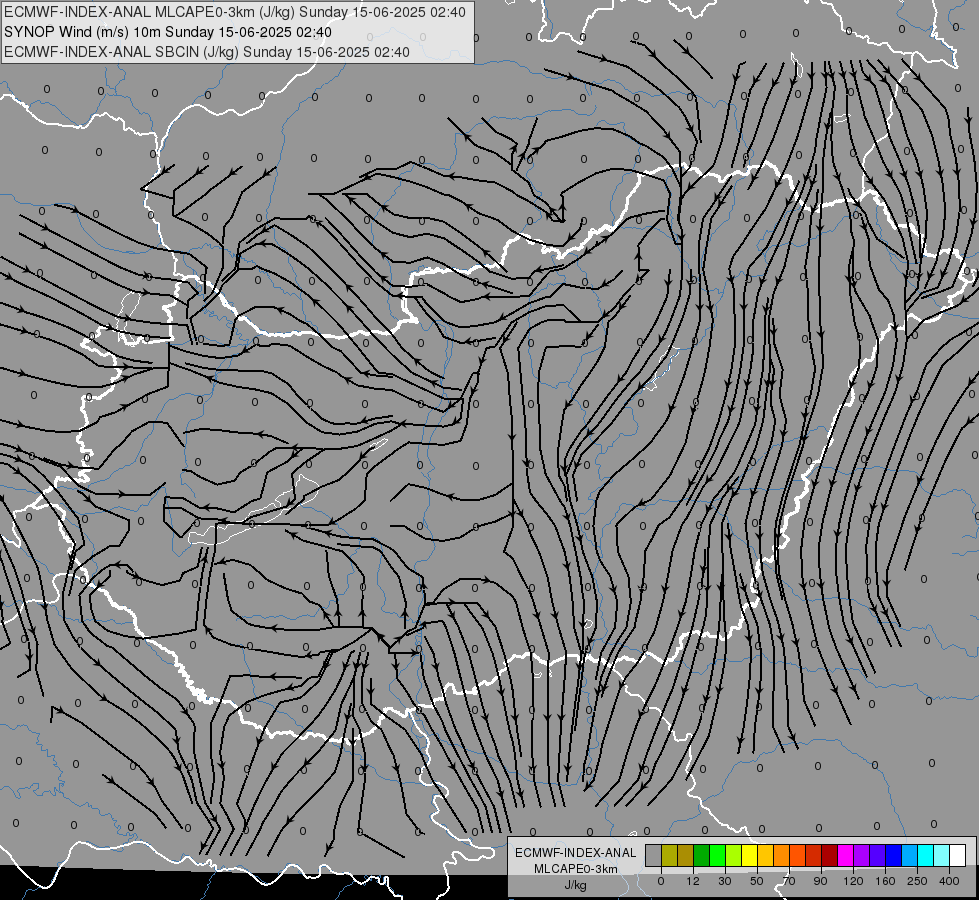The height and width of the screenshot is (900, 979).
Task: Click the legend value 12
Action: (x=693, y=881)
